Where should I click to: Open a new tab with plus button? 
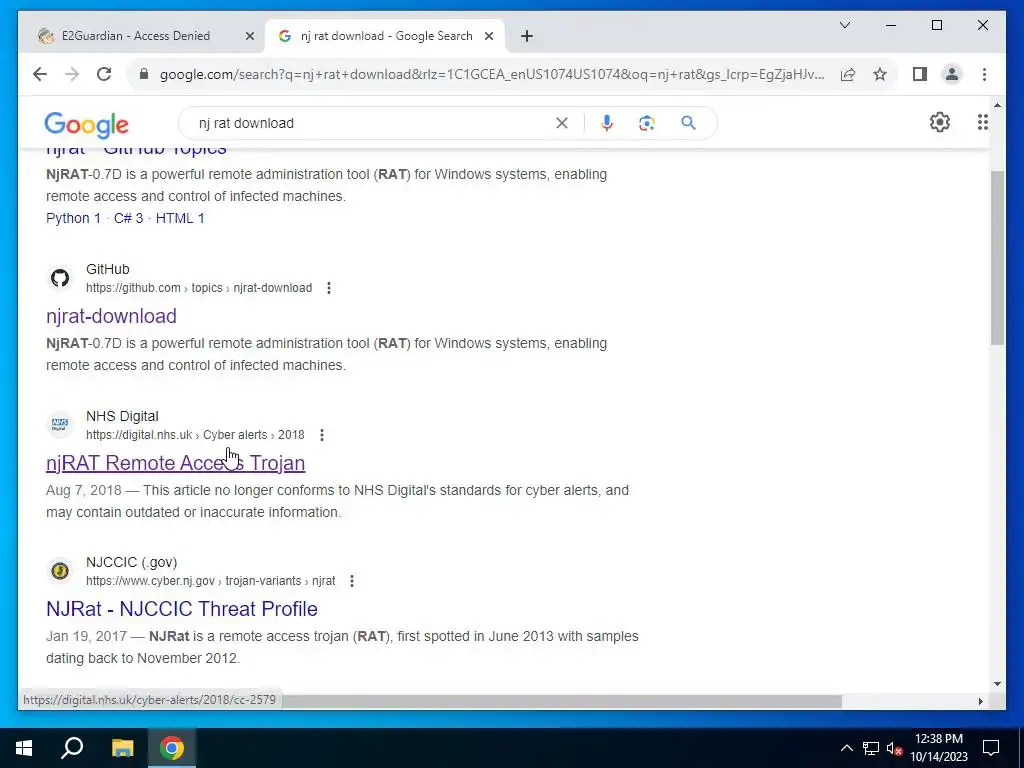(527, 37)
